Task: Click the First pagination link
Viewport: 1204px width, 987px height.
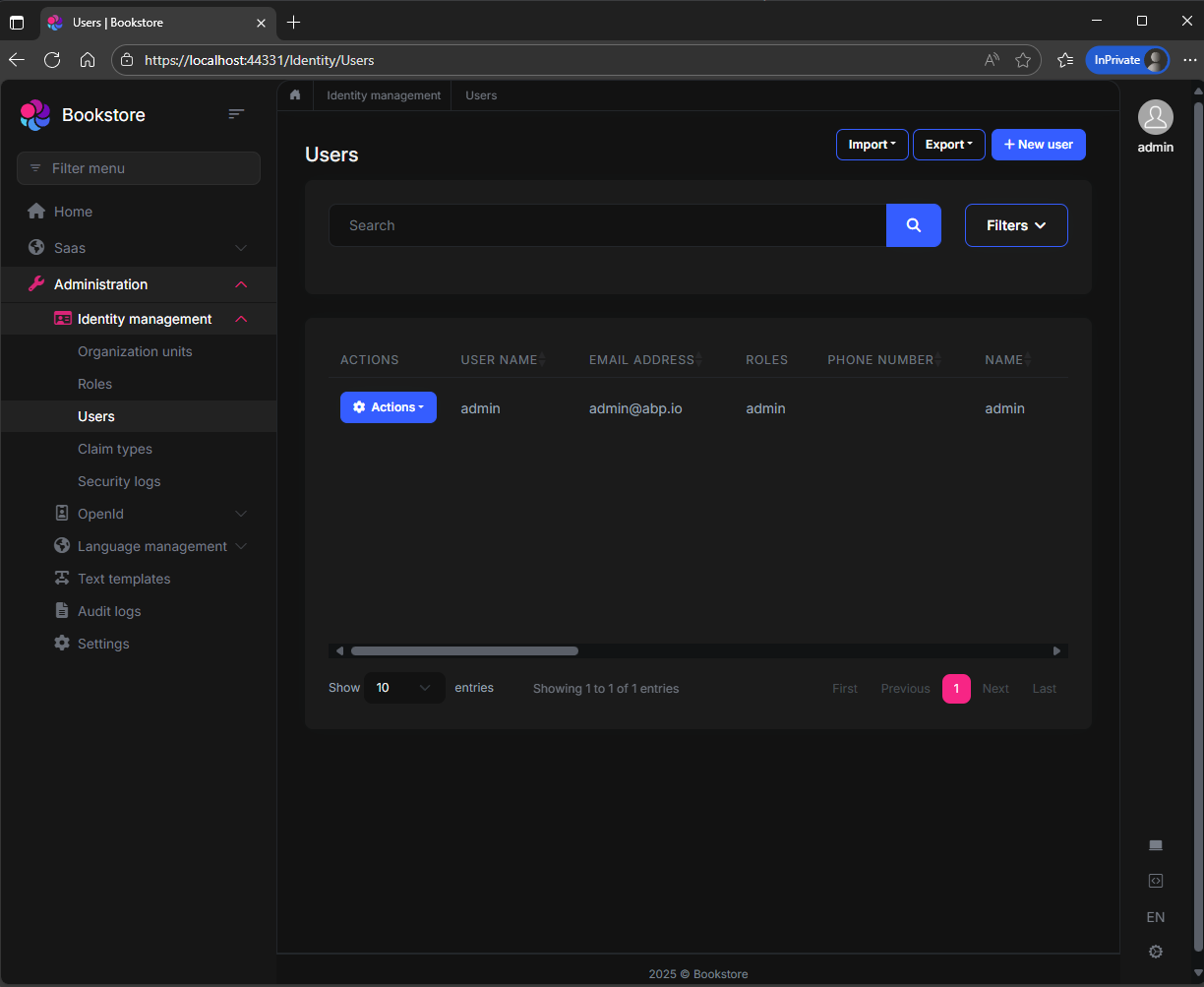Action: click(x=845, y=689)
